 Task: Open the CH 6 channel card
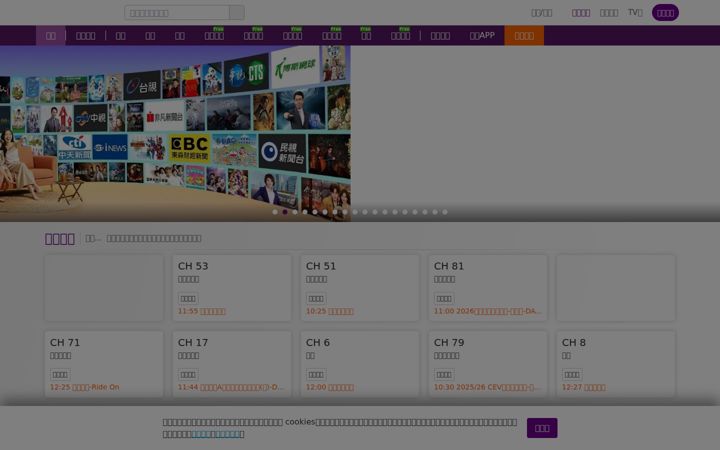tap(360, 364)
